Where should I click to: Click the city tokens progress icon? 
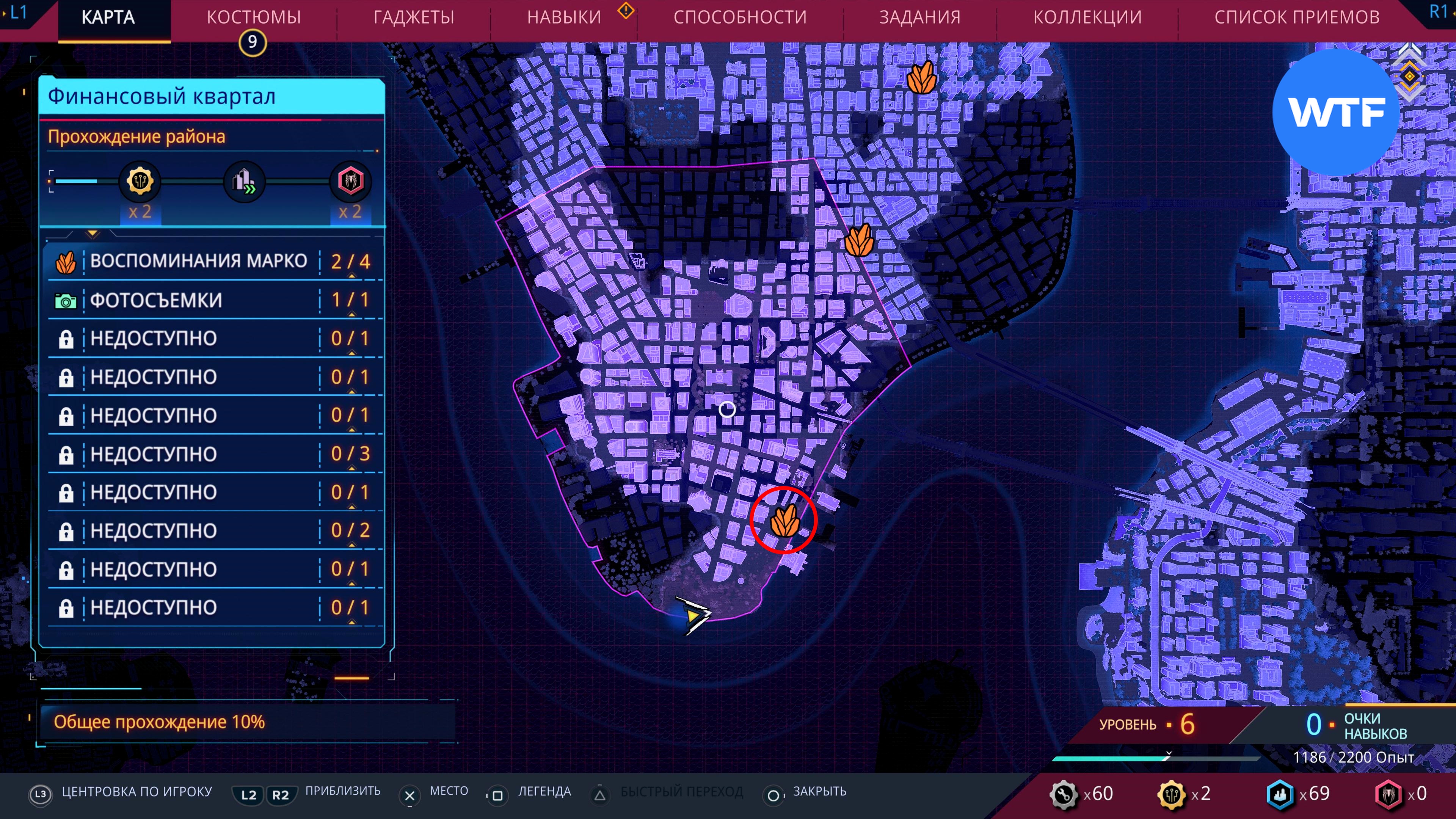coord(140,182)
